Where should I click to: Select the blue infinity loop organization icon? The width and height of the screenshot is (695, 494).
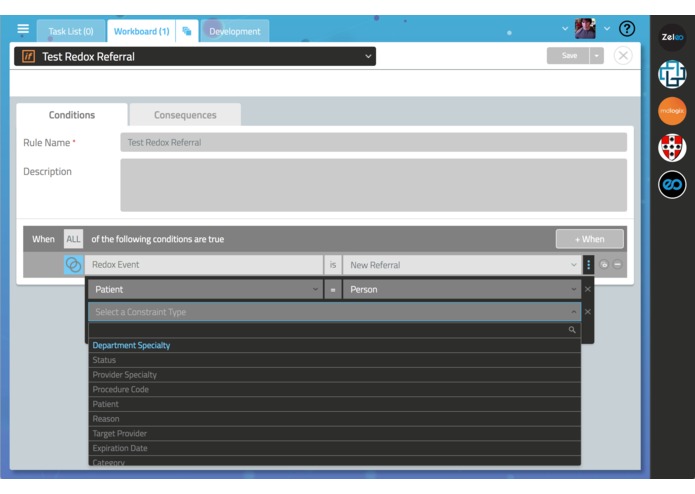pyautogui.click(x=672, y=184)
